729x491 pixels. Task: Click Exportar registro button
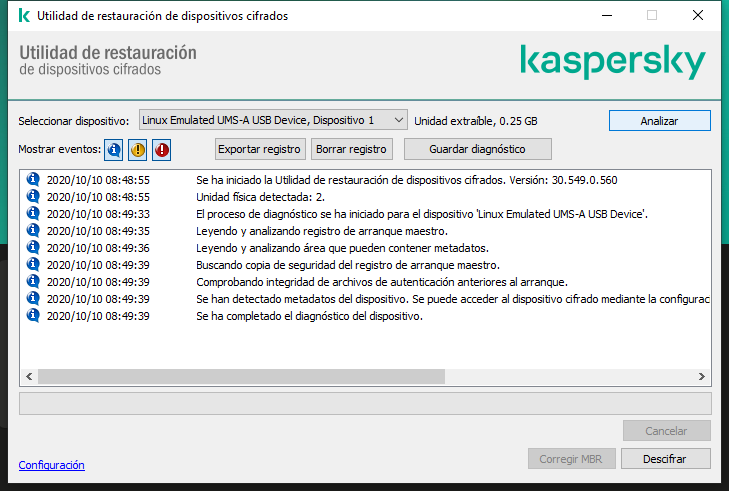click(261, 149)
